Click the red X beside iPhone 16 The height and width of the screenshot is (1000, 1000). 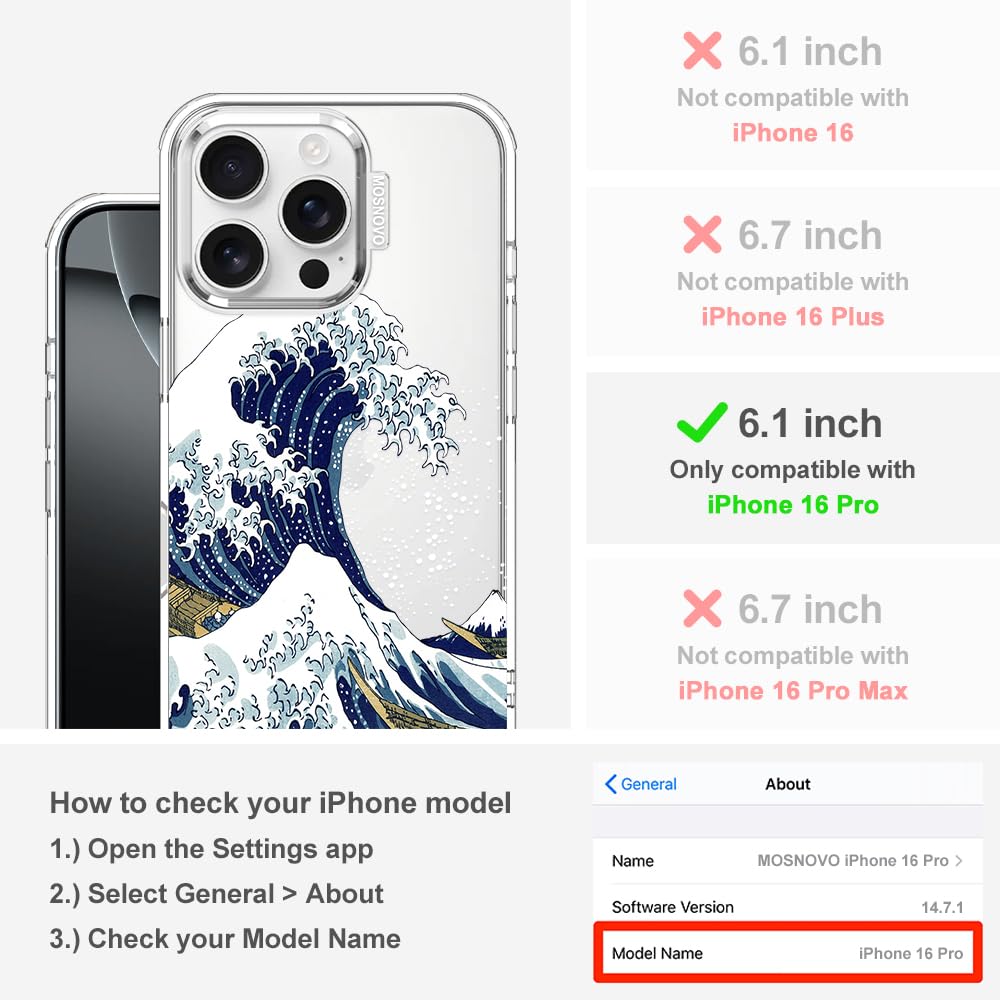[x=702, y=50]
